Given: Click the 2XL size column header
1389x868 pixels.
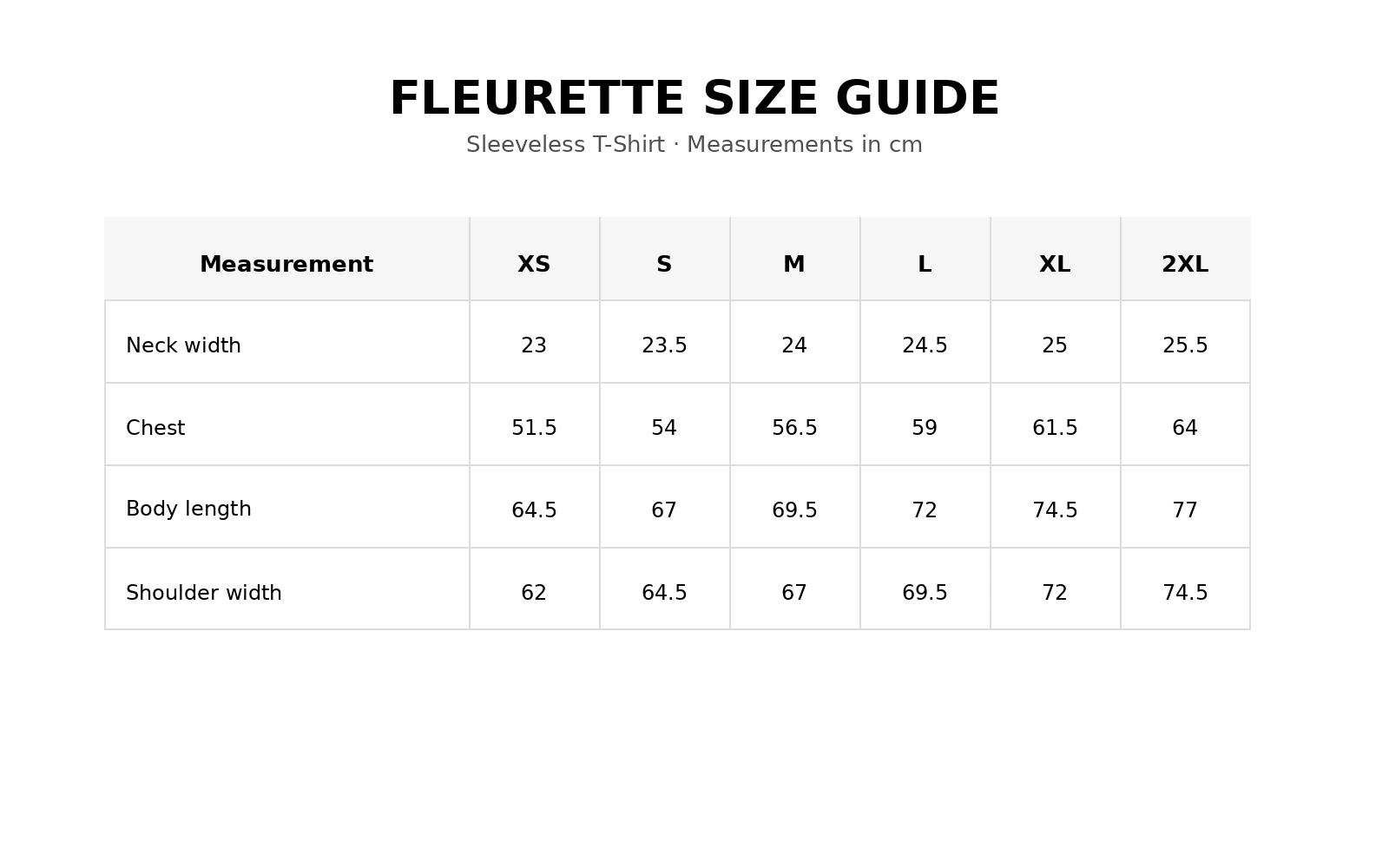Looking at the screenshot, I should tap(1185, 265).
